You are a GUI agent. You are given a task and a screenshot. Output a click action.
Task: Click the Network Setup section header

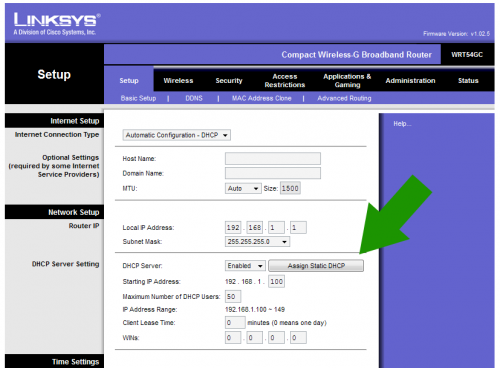coord(54,212)
